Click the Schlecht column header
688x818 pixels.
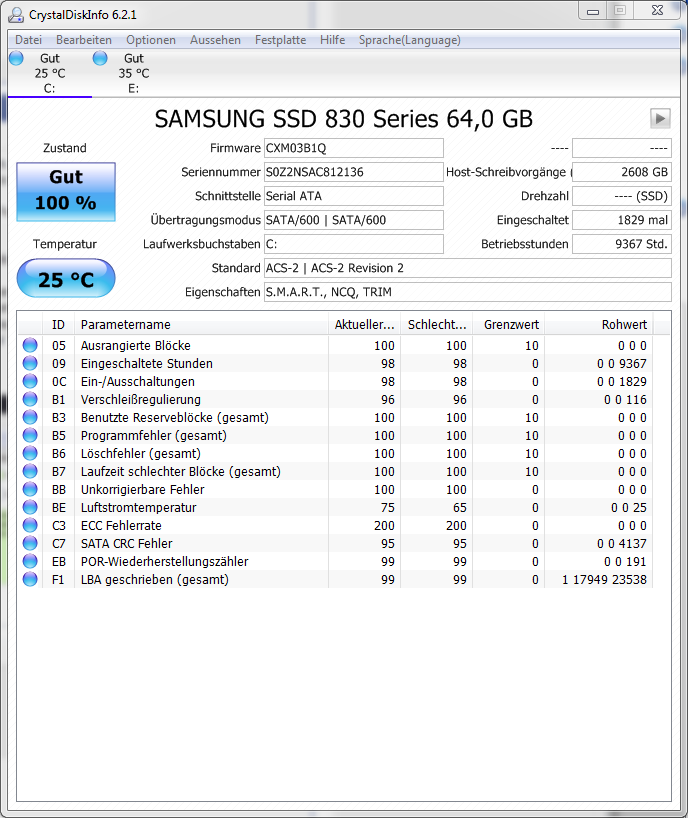(x=437, y=324)
